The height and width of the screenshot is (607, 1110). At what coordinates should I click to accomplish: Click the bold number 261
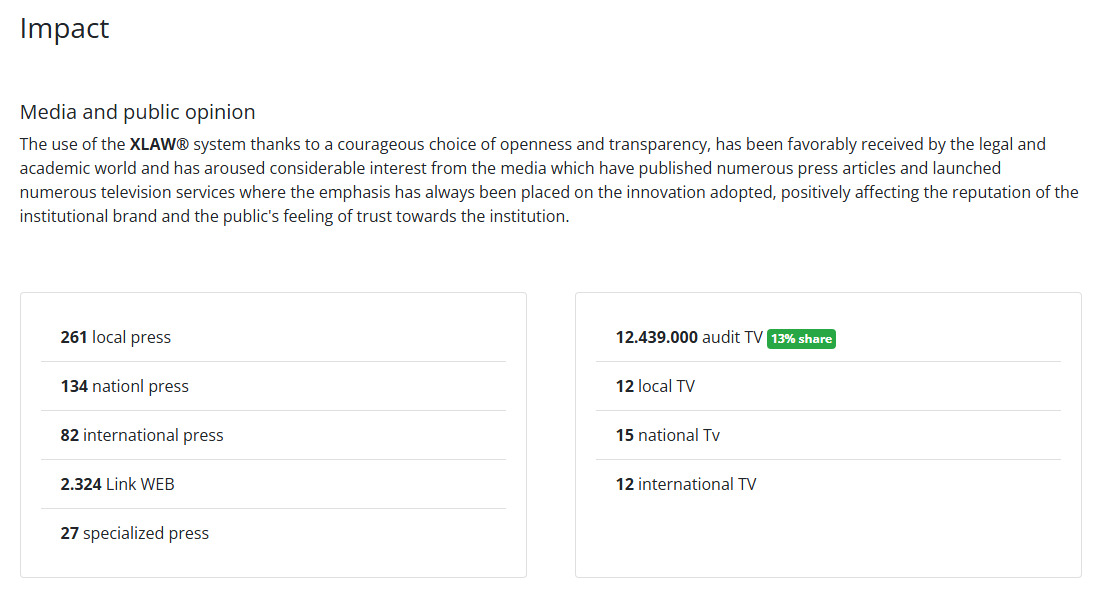74,337
